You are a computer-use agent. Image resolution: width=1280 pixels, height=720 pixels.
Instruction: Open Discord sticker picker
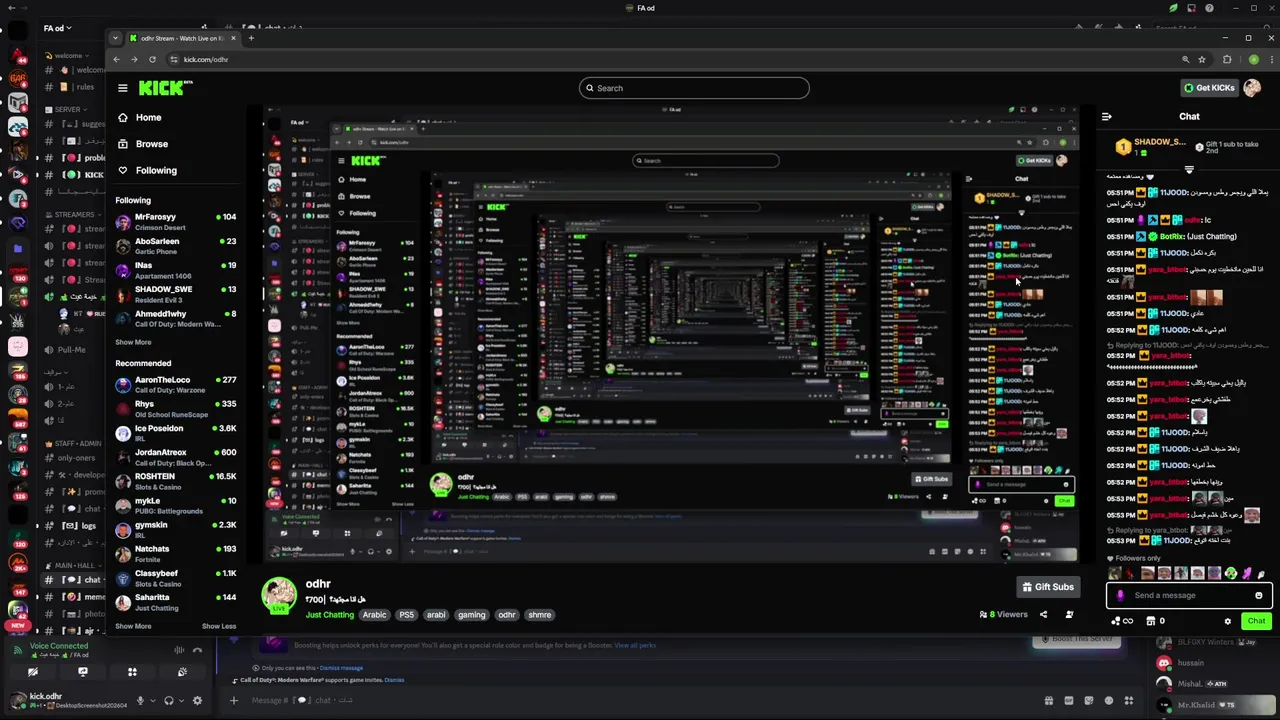[x=1089, y=701]
